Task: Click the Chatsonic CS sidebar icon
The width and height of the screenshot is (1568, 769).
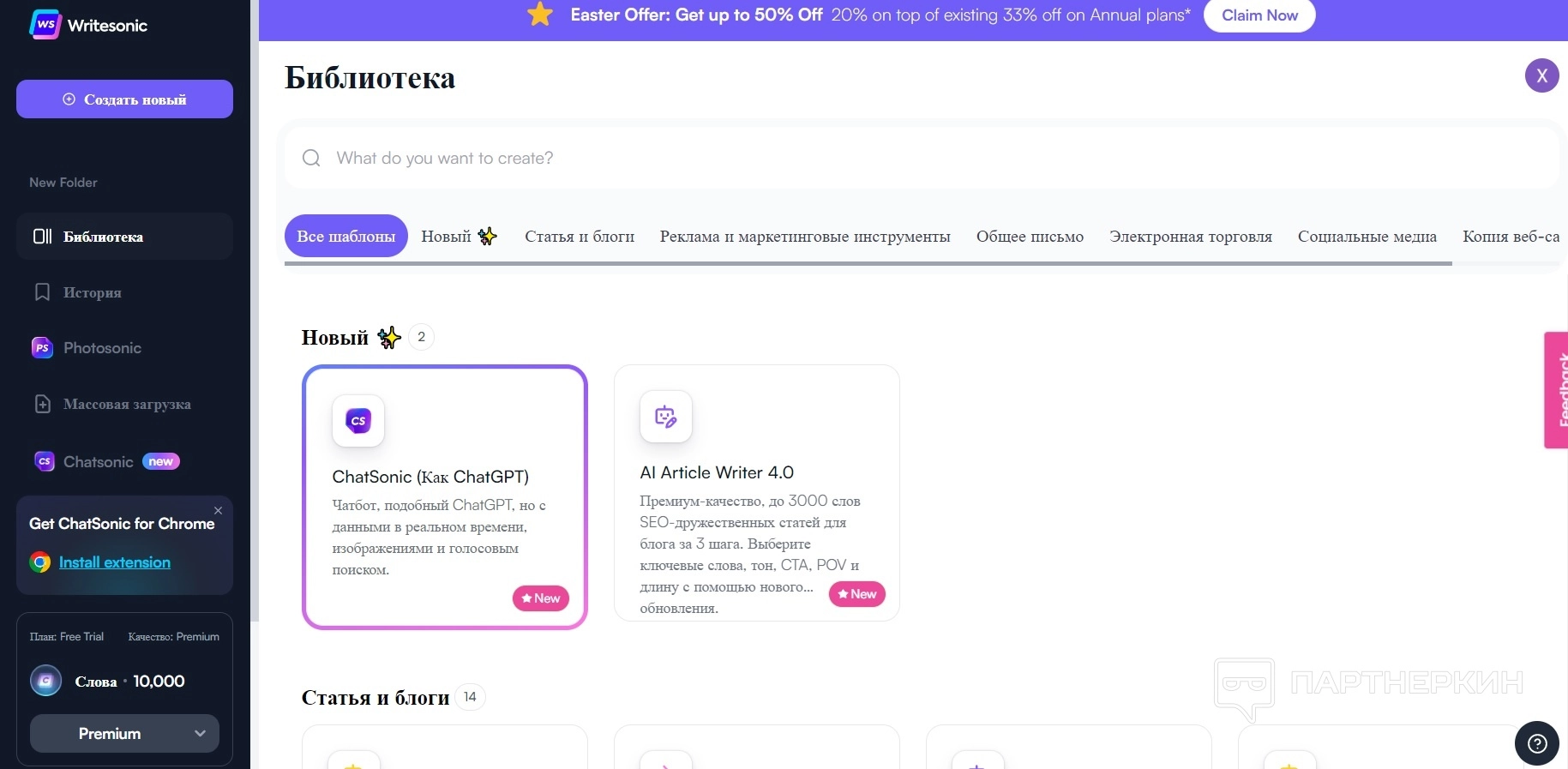Action: point(44,461)
